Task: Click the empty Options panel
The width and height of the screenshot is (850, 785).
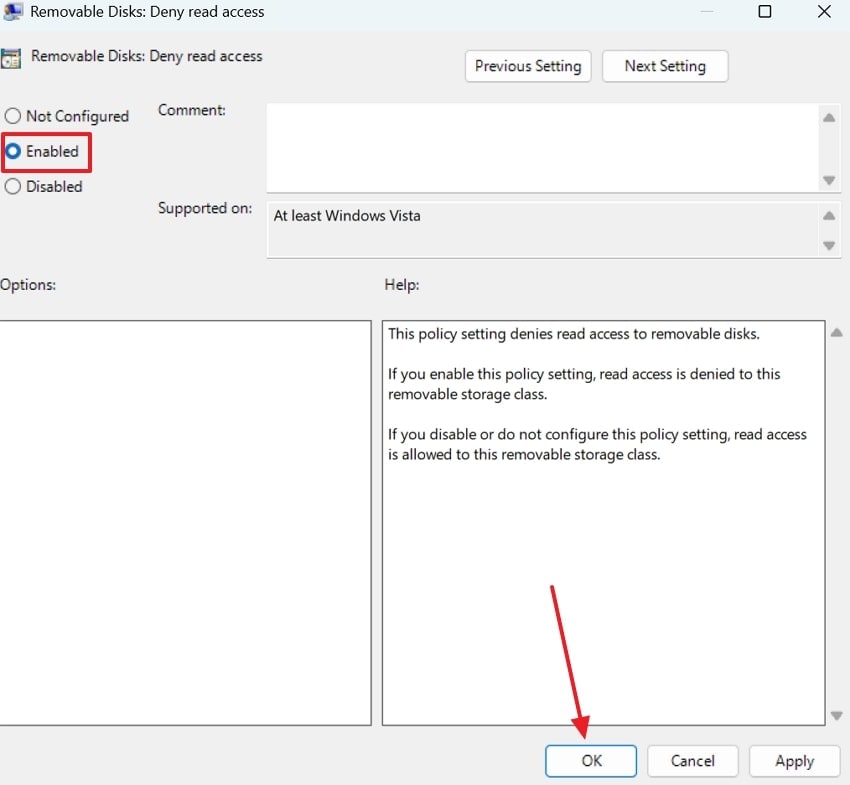Action: pyautogui.click(x=185, y=520)
